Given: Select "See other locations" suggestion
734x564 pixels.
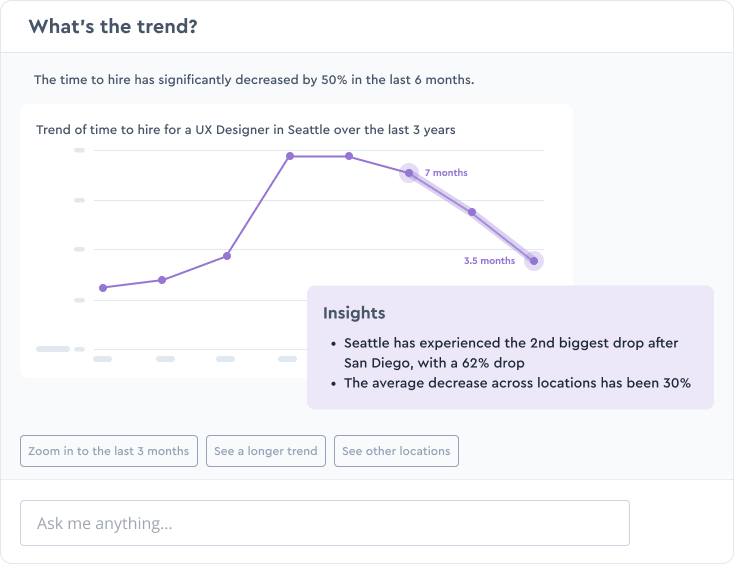Looking at the screenshot, I should coord(396,451).
